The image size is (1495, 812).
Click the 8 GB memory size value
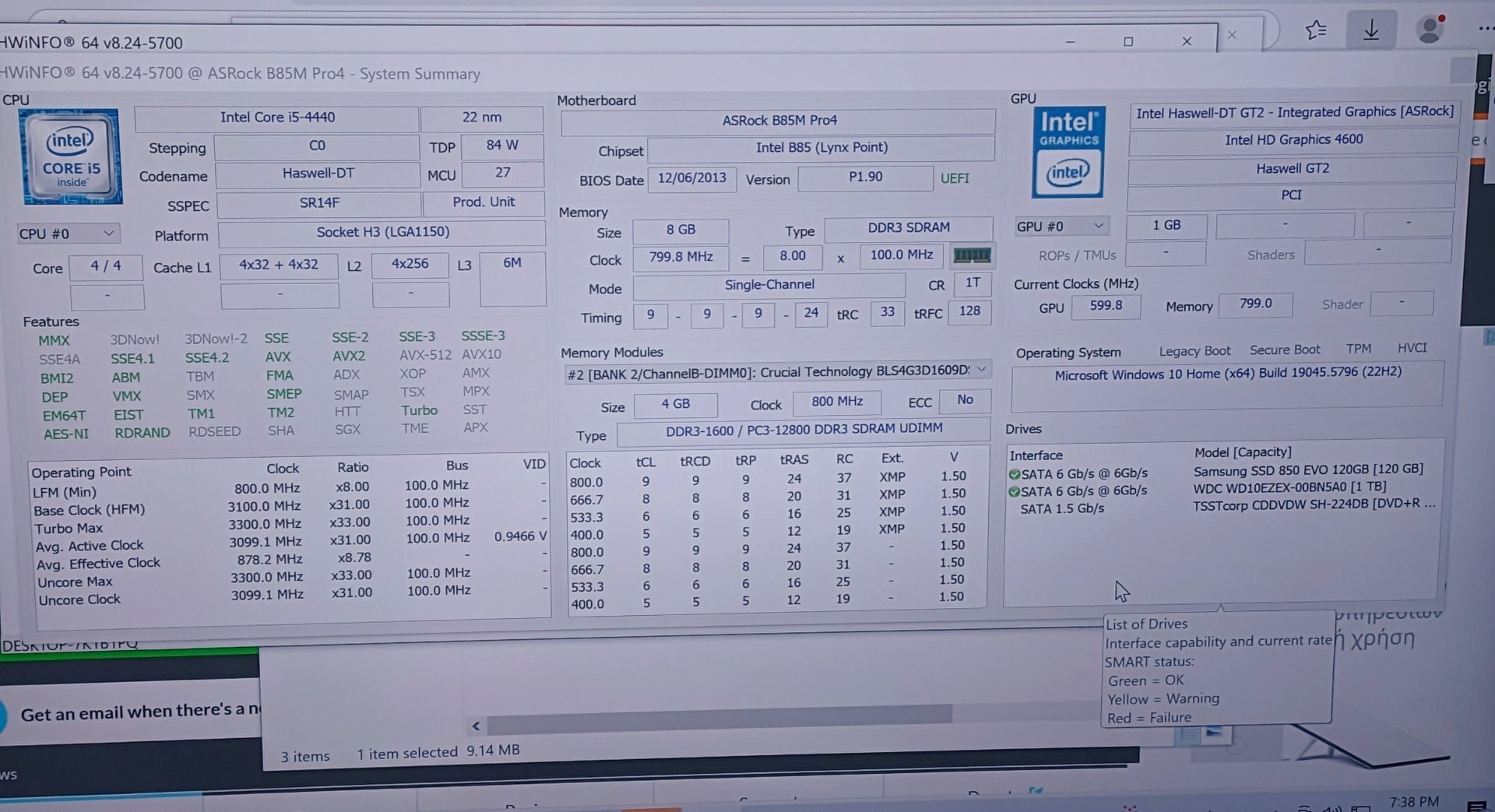point(681,230)
